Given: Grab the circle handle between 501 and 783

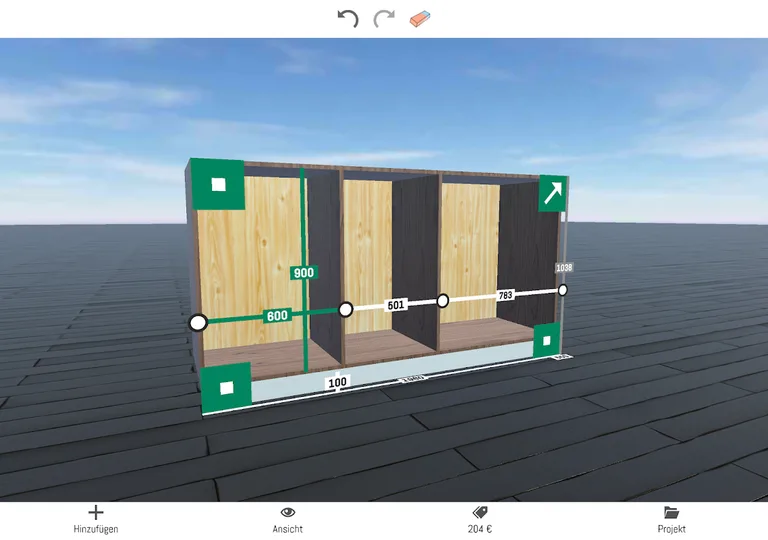Looking at the screenshot, I should 443,300.
